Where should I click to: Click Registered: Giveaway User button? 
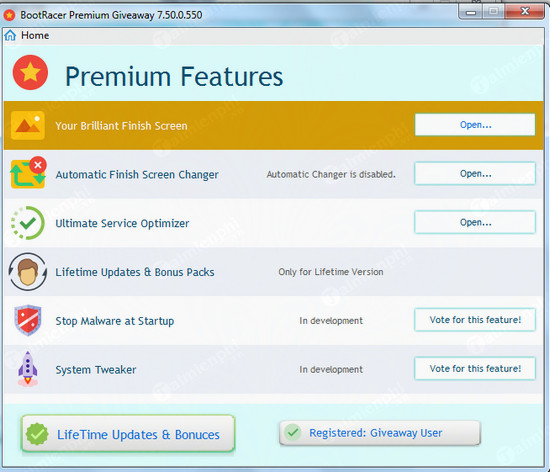pos(380,433)
